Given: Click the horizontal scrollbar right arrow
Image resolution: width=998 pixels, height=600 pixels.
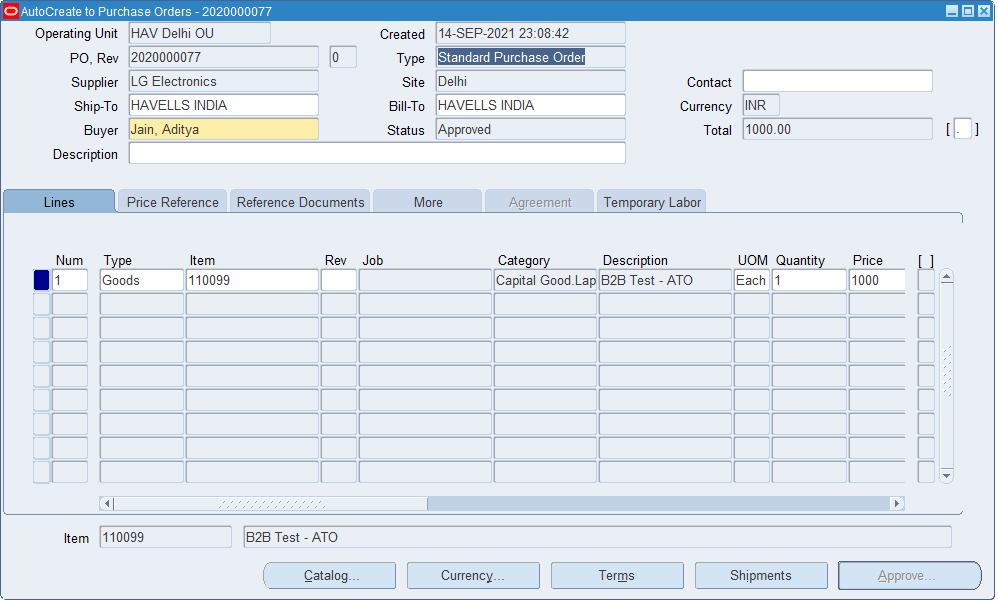Looking at the screenshot, I should 897,503.
